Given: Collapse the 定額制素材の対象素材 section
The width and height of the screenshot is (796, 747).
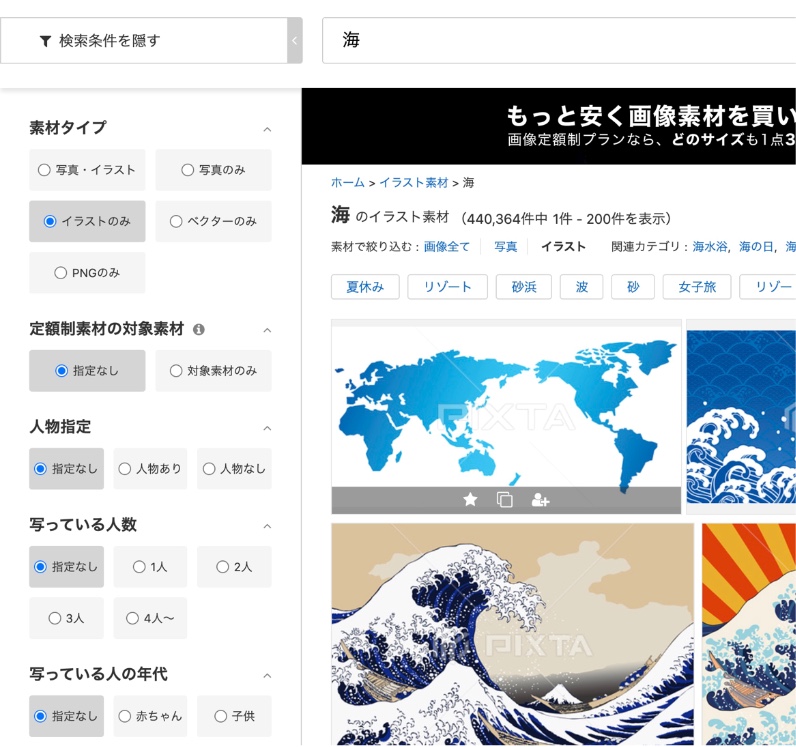Looking at the screenshot, I should [267, 330].
